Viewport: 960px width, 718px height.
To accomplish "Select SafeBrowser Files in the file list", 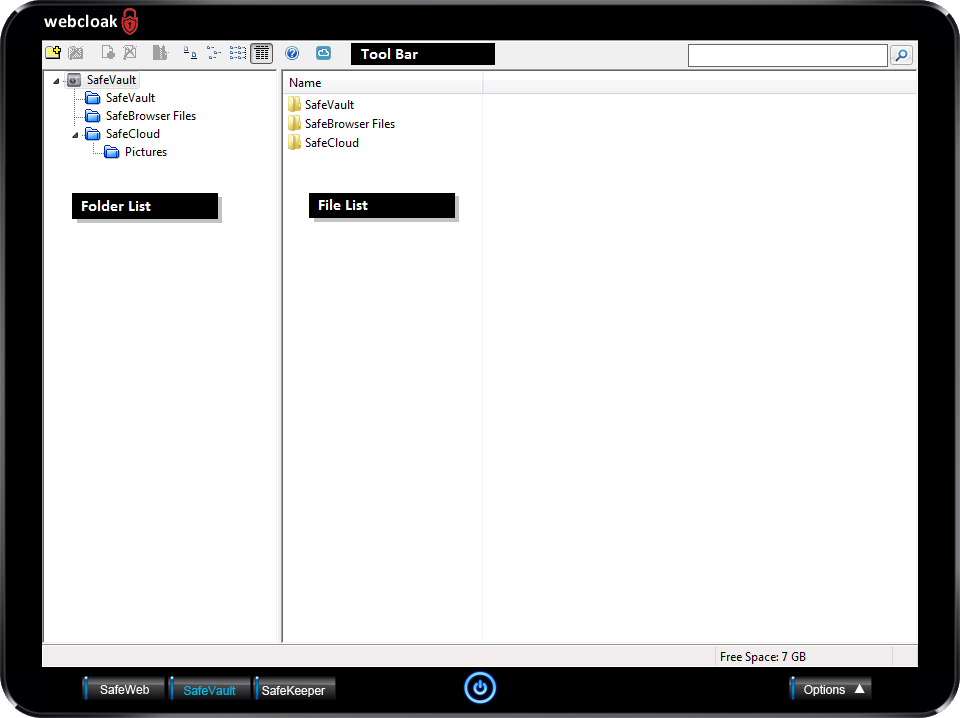I will [349, 124].
